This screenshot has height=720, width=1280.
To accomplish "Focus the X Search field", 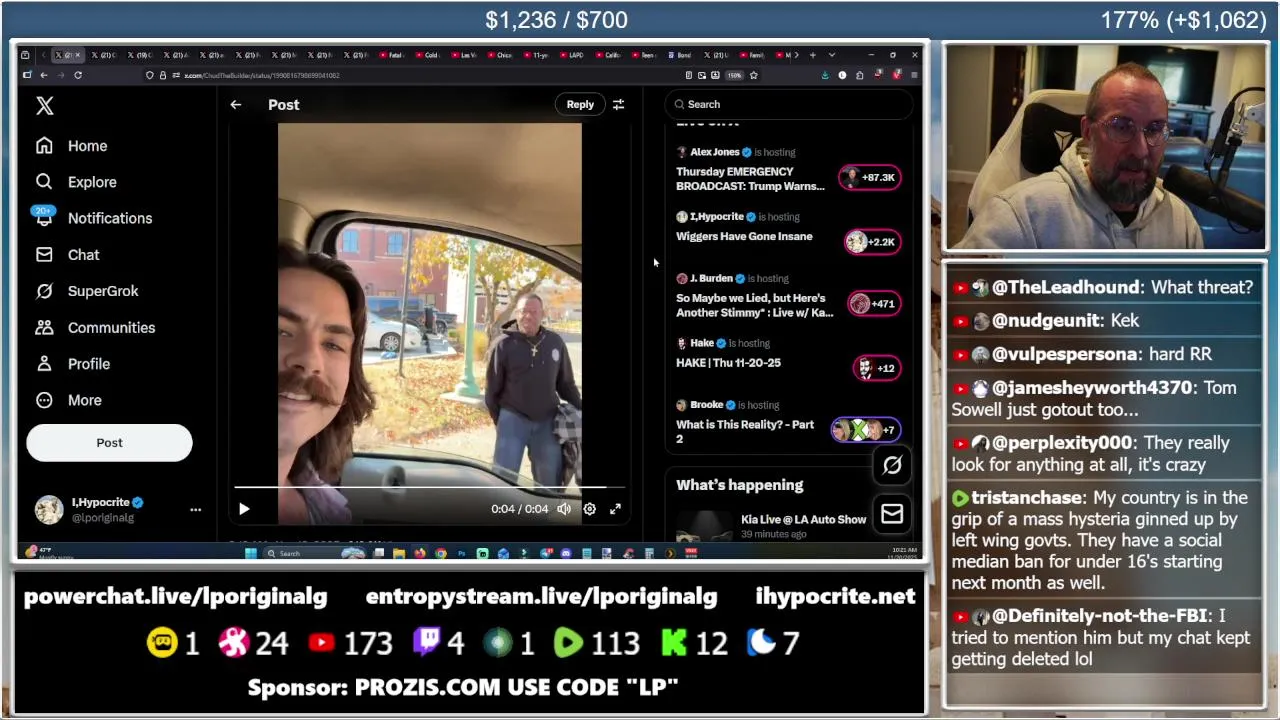I will coord(789,104).
